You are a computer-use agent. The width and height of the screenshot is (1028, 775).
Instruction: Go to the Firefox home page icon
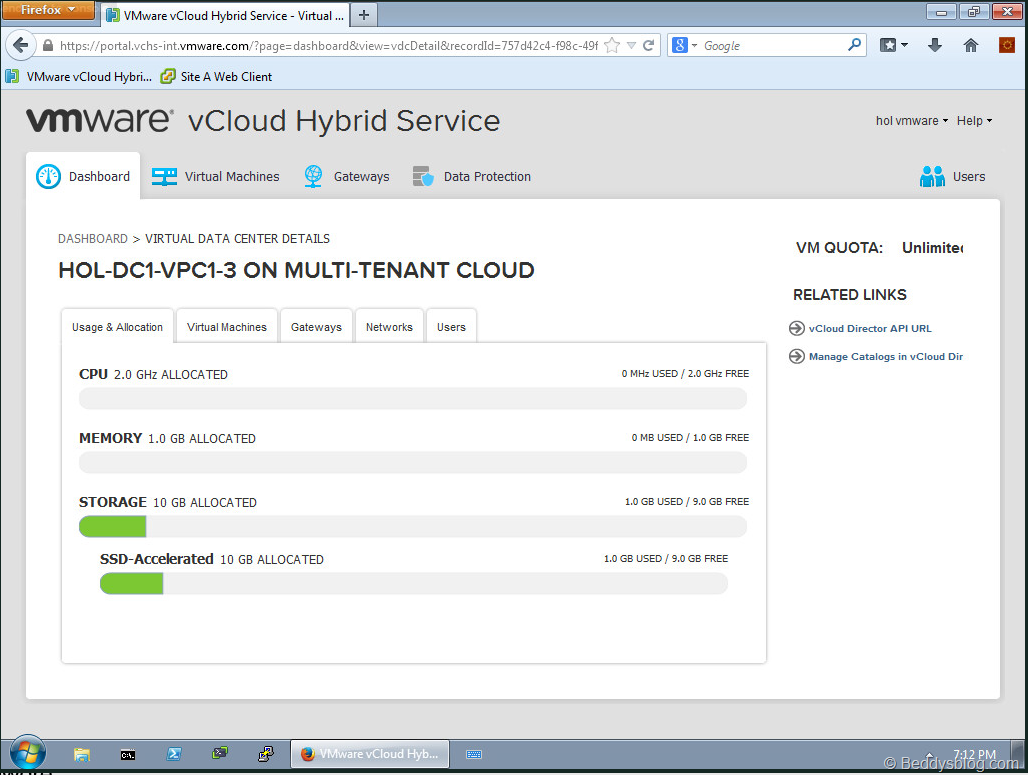coord(971,45)
